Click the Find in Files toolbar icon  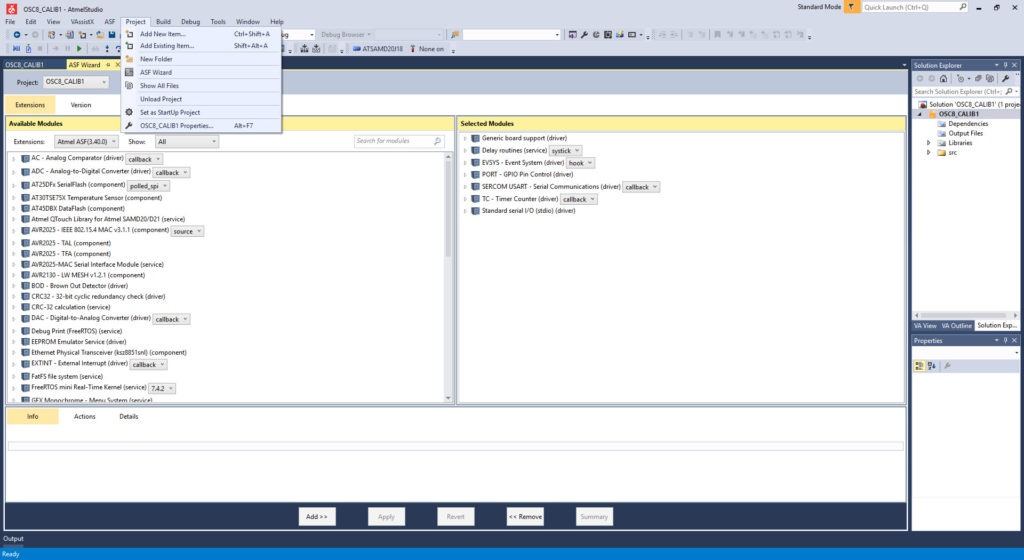(455, 35)
